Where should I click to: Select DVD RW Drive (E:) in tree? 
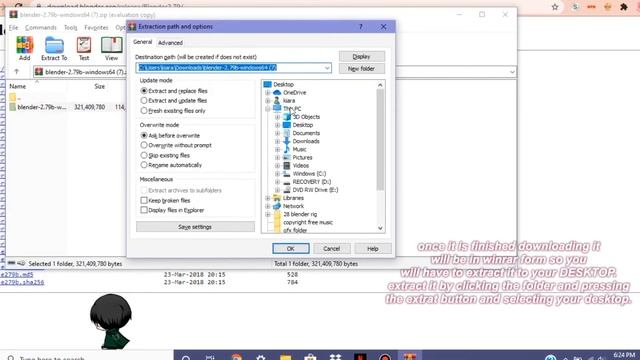coord(315,190)
